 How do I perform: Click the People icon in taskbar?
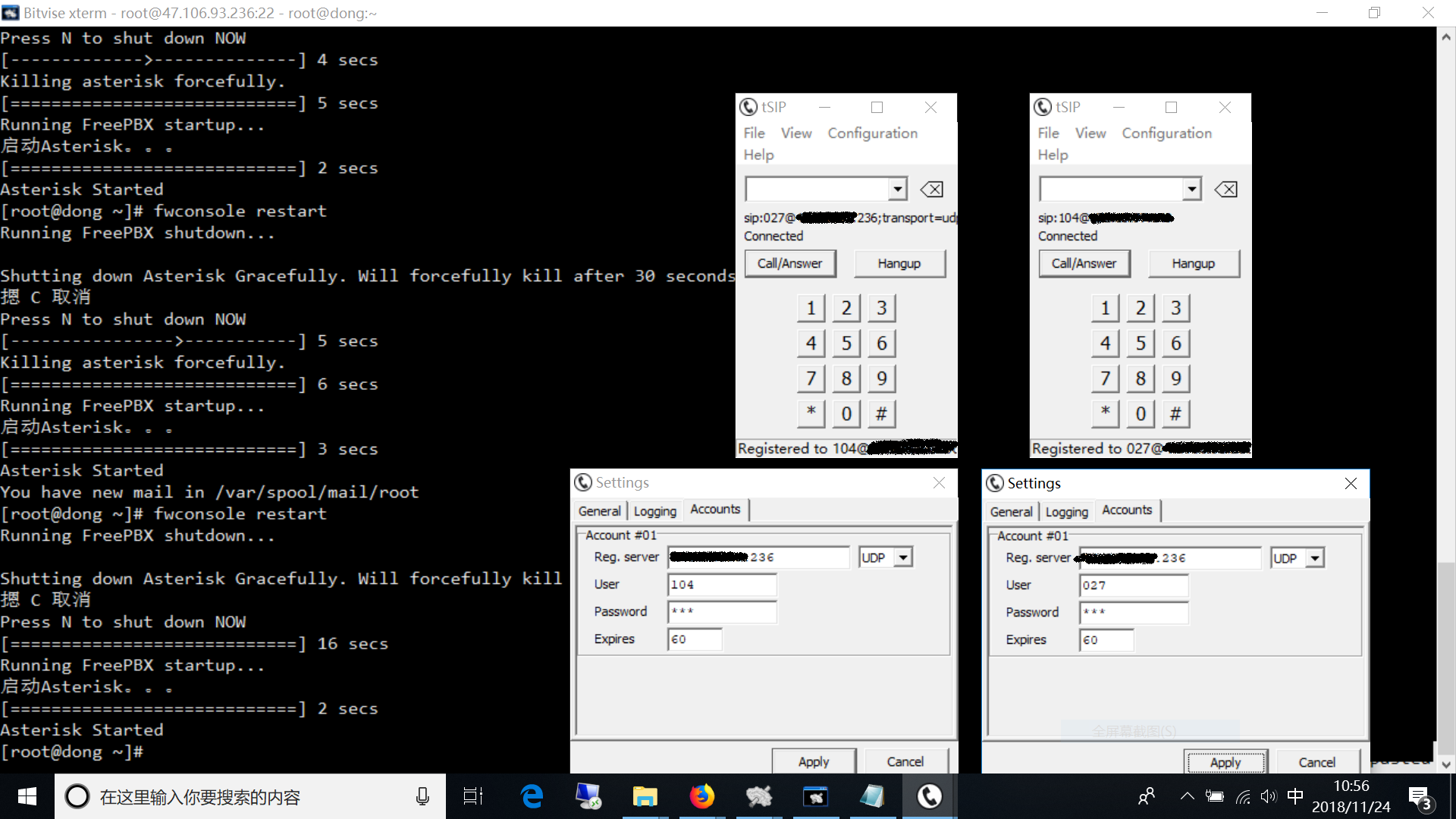coord(1147,796)
